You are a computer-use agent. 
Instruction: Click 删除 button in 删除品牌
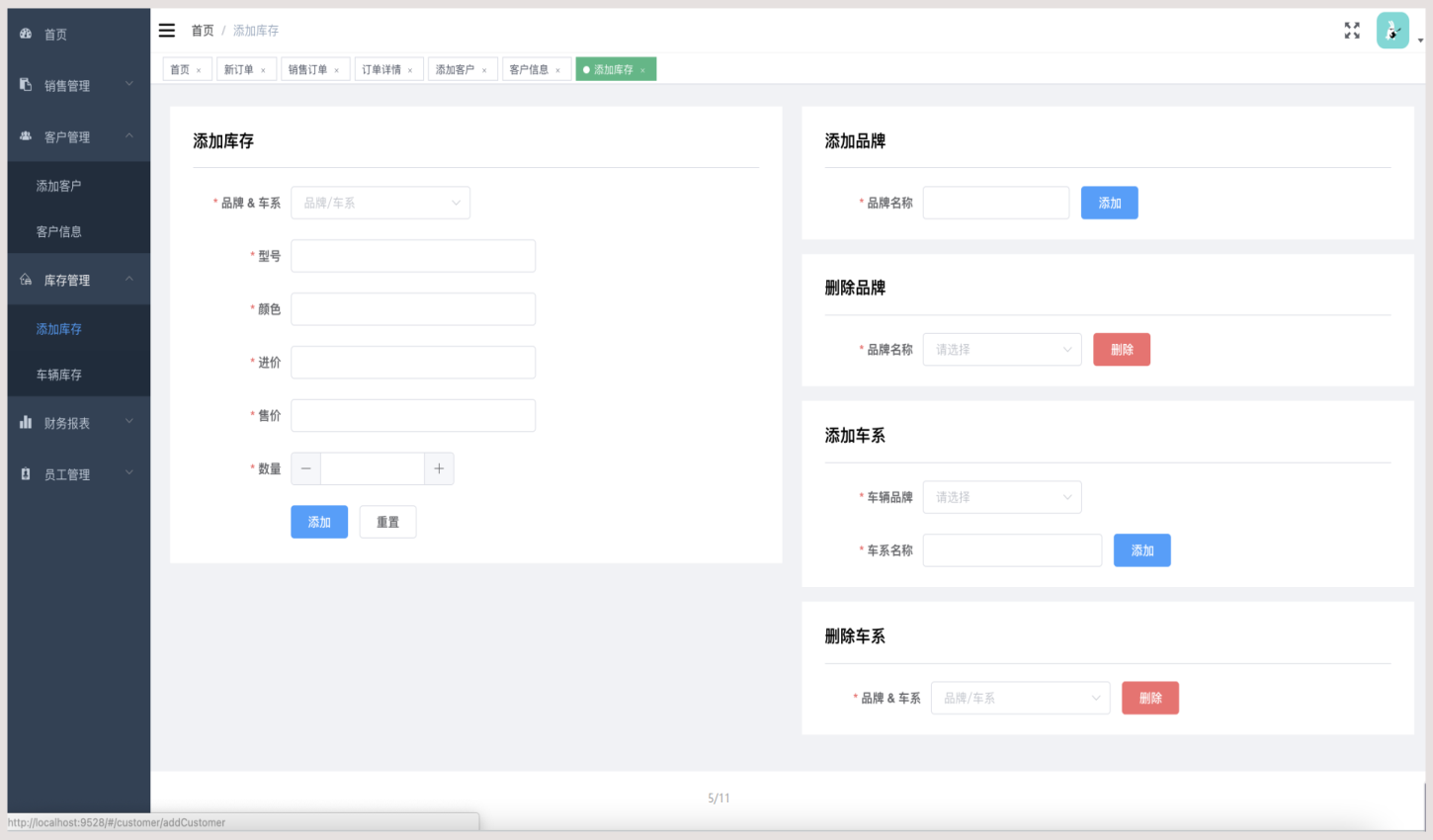pos(1122,349)
